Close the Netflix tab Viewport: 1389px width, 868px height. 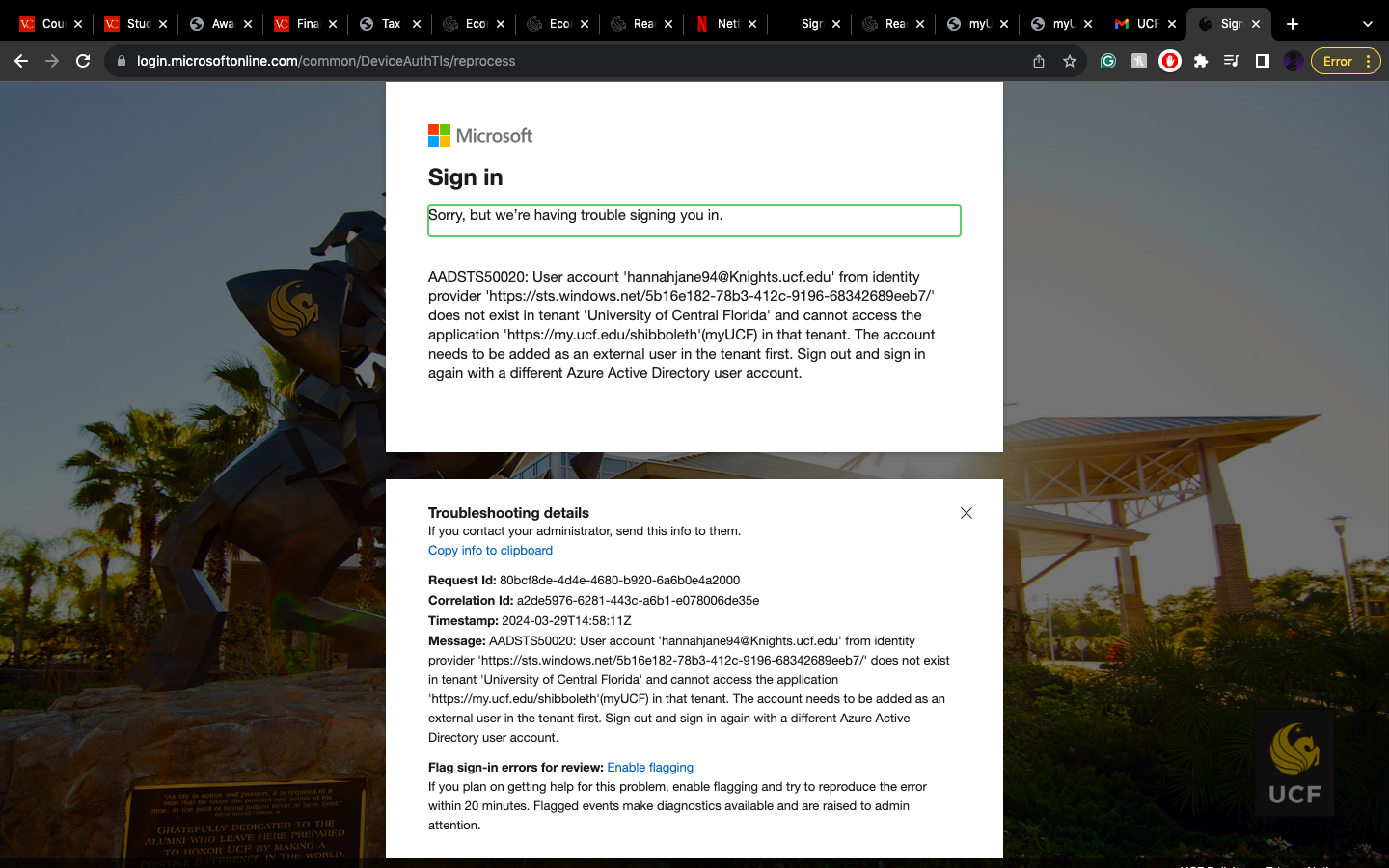752,24
